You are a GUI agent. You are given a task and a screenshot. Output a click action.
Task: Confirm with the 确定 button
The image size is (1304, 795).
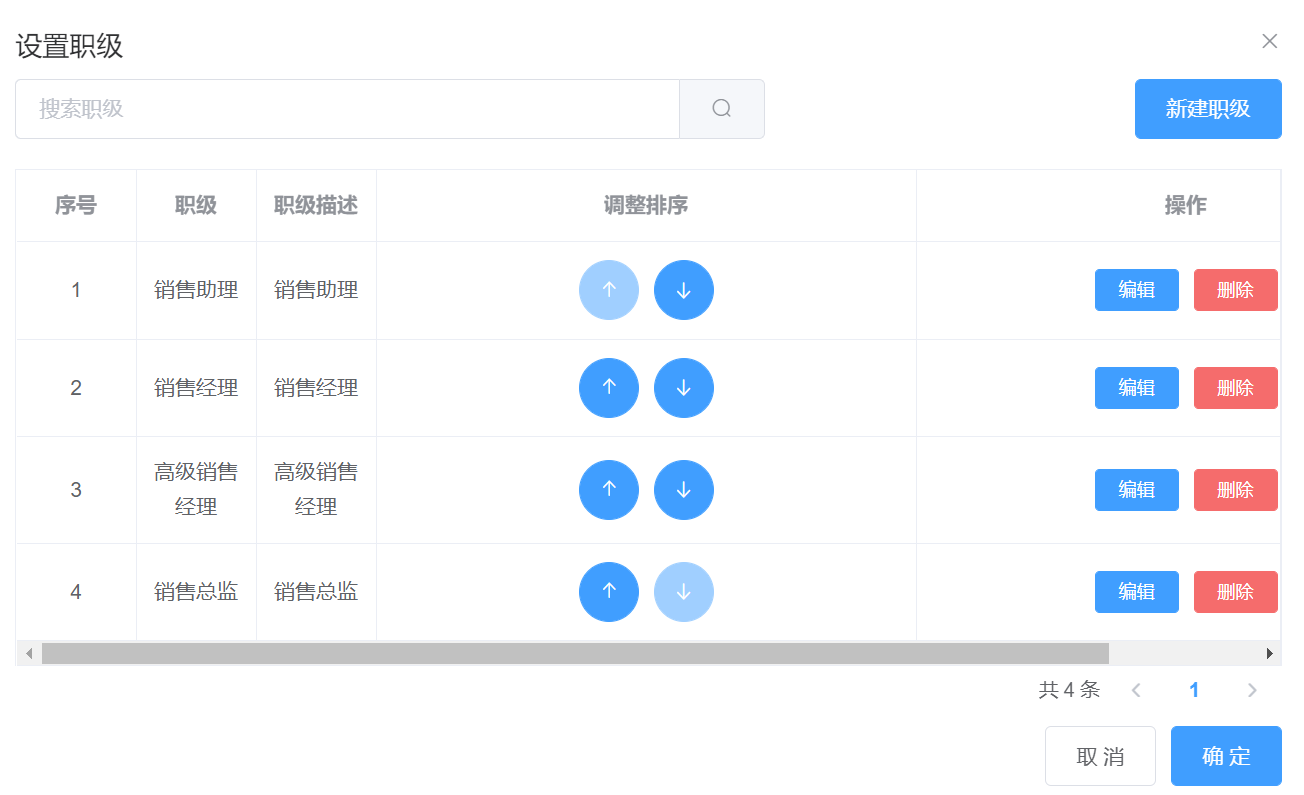pos(1225,756)
